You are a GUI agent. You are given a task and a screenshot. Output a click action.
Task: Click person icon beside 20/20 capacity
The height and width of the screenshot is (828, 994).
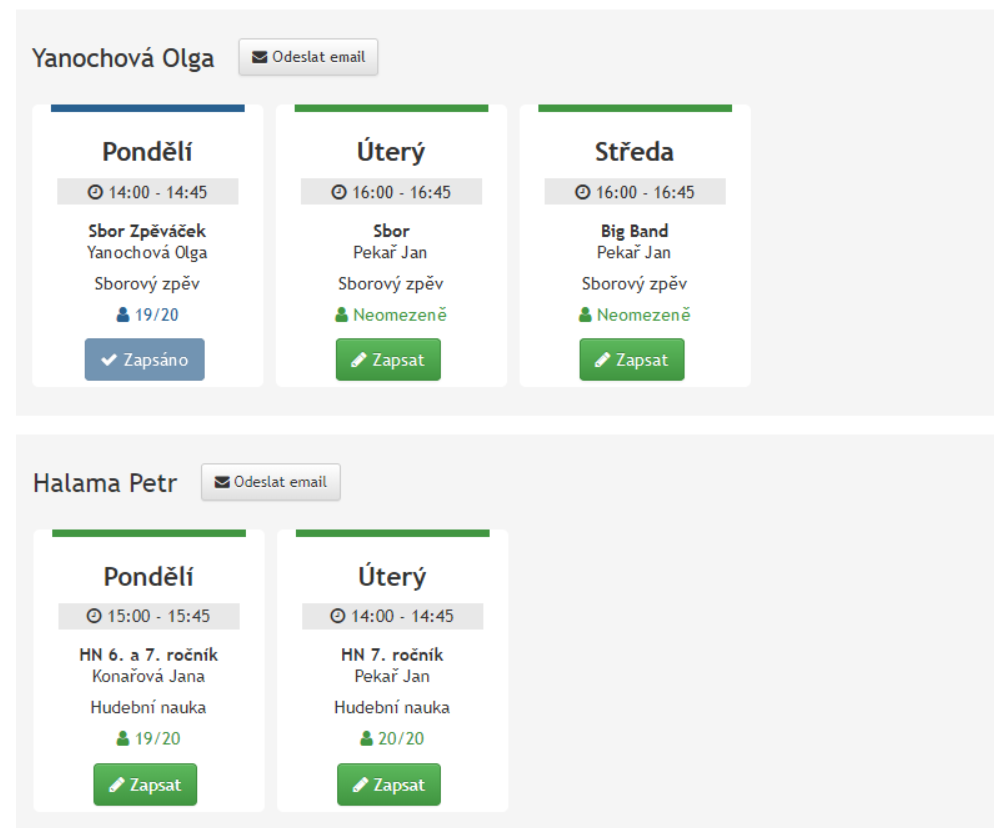point(367,739)
